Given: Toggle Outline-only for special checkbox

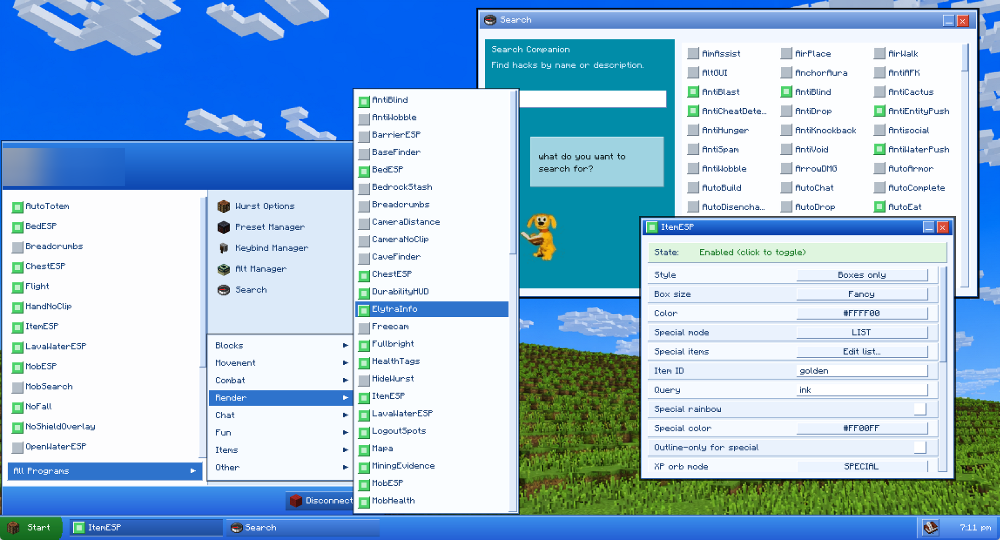Looking at the screenshot, I should point(920,448).
